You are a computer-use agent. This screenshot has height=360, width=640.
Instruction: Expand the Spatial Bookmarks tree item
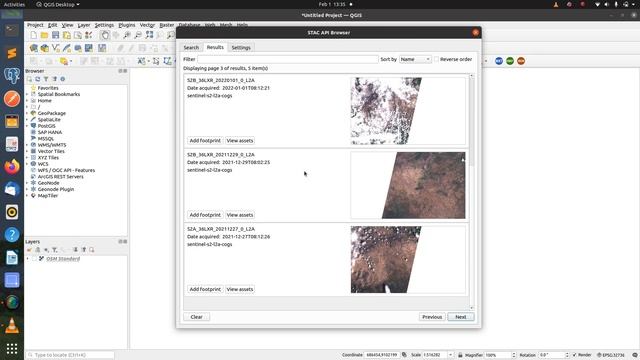point(28,94)
